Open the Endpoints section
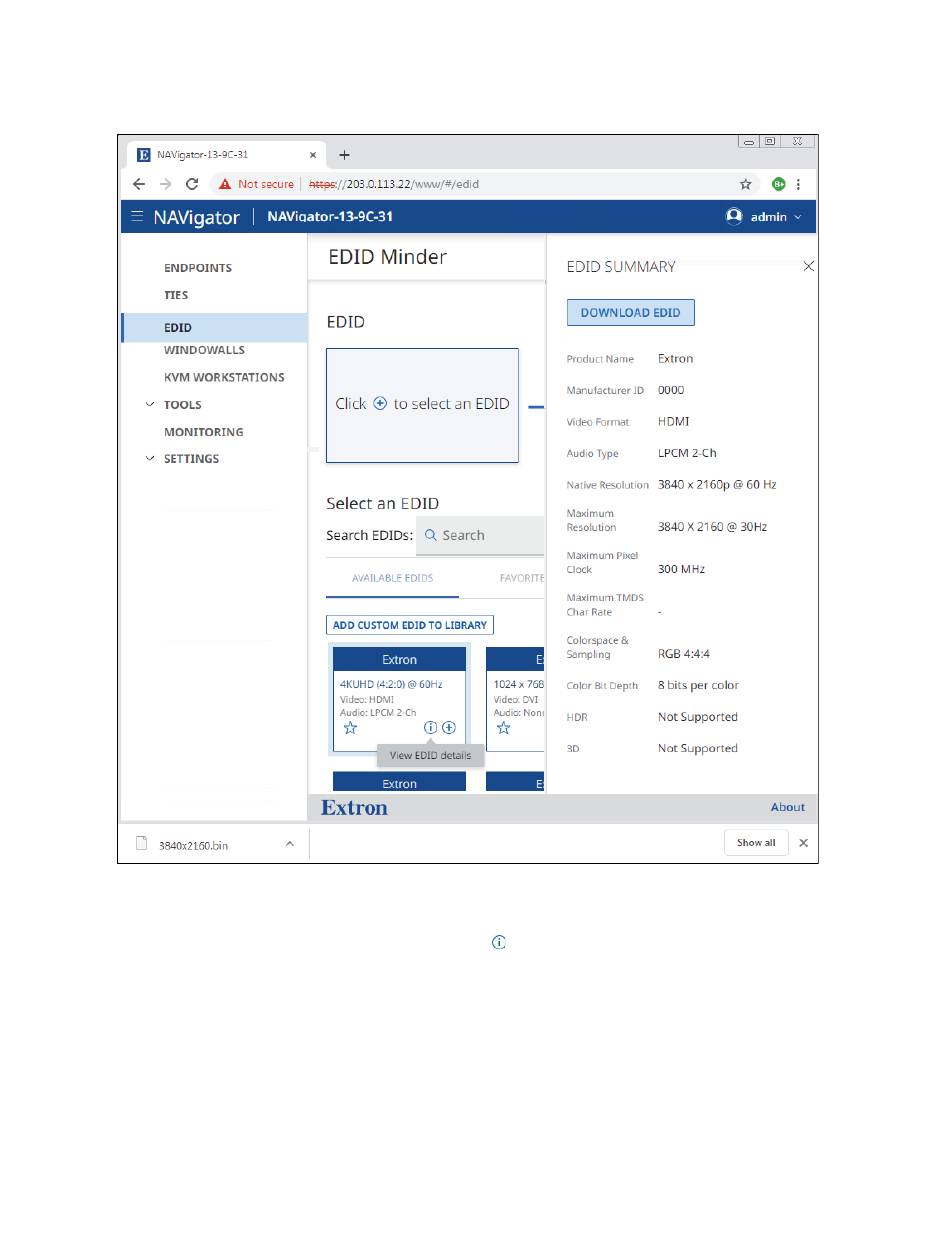Viewport: 950px width, 1260px height. (198, 268)
